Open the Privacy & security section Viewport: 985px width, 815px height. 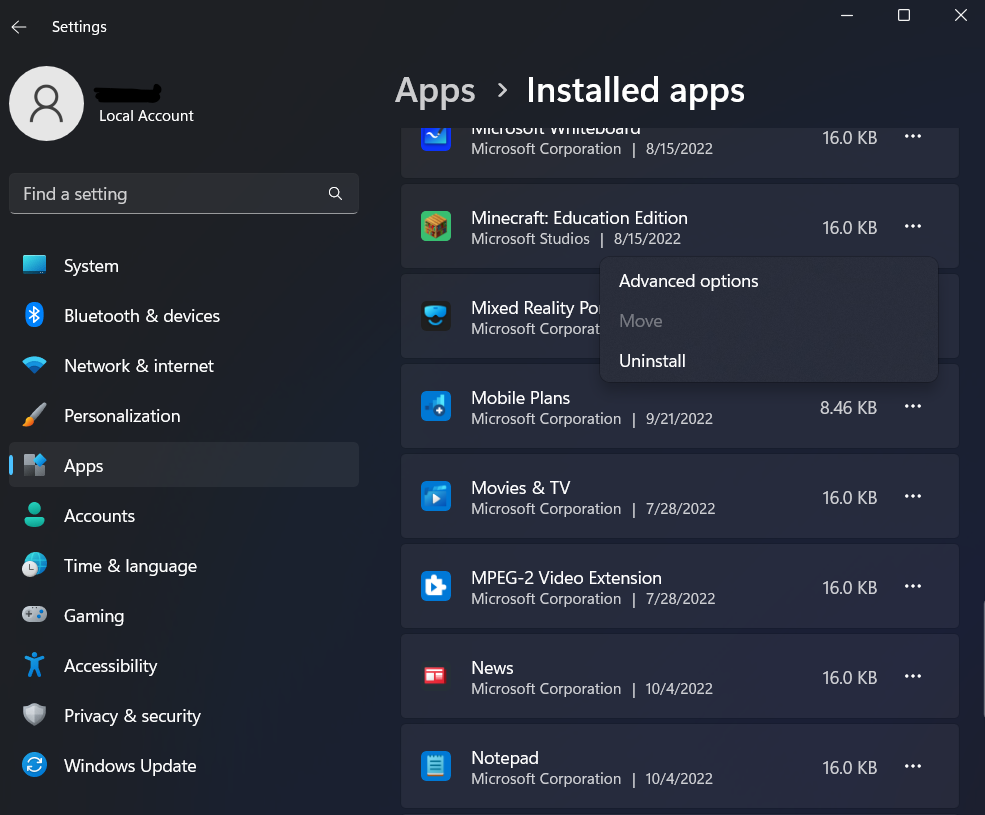[132, 716]
